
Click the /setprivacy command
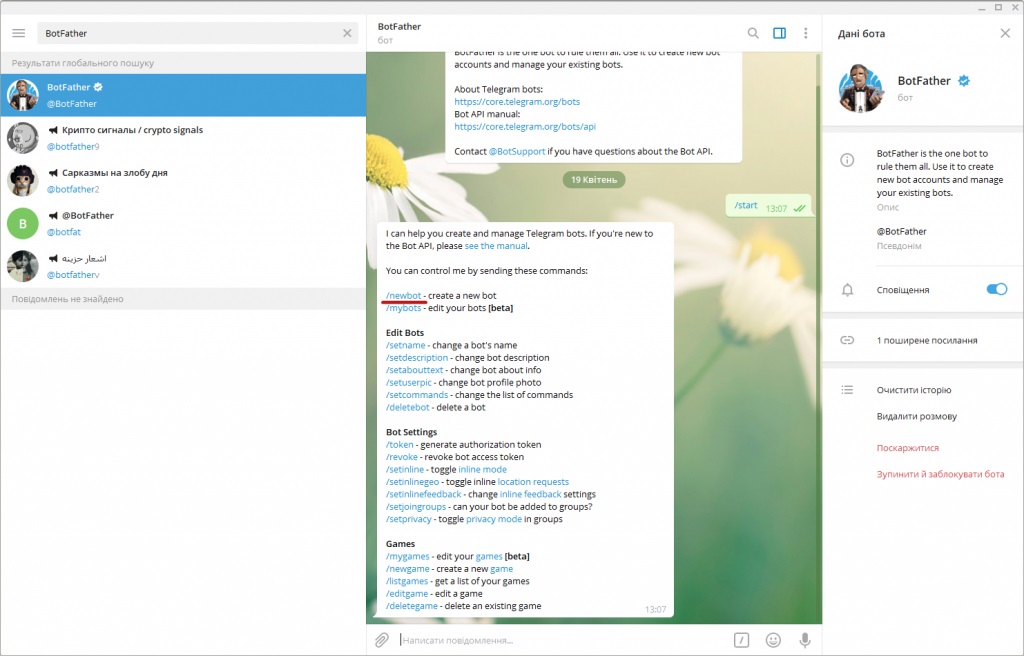coord(409,519)
